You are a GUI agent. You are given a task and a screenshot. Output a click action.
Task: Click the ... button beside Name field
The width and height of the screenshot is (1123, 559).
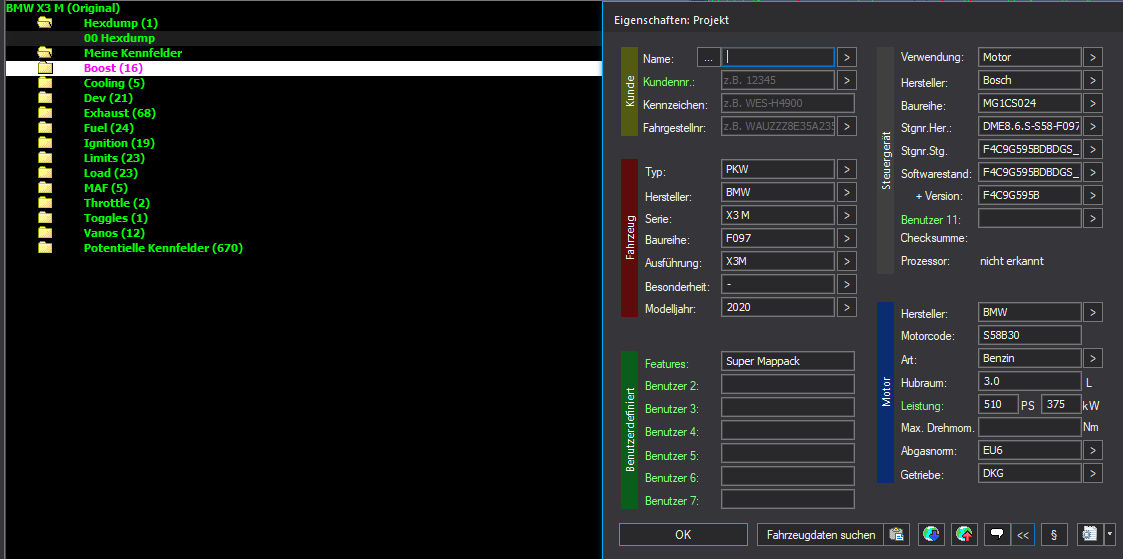708,57
